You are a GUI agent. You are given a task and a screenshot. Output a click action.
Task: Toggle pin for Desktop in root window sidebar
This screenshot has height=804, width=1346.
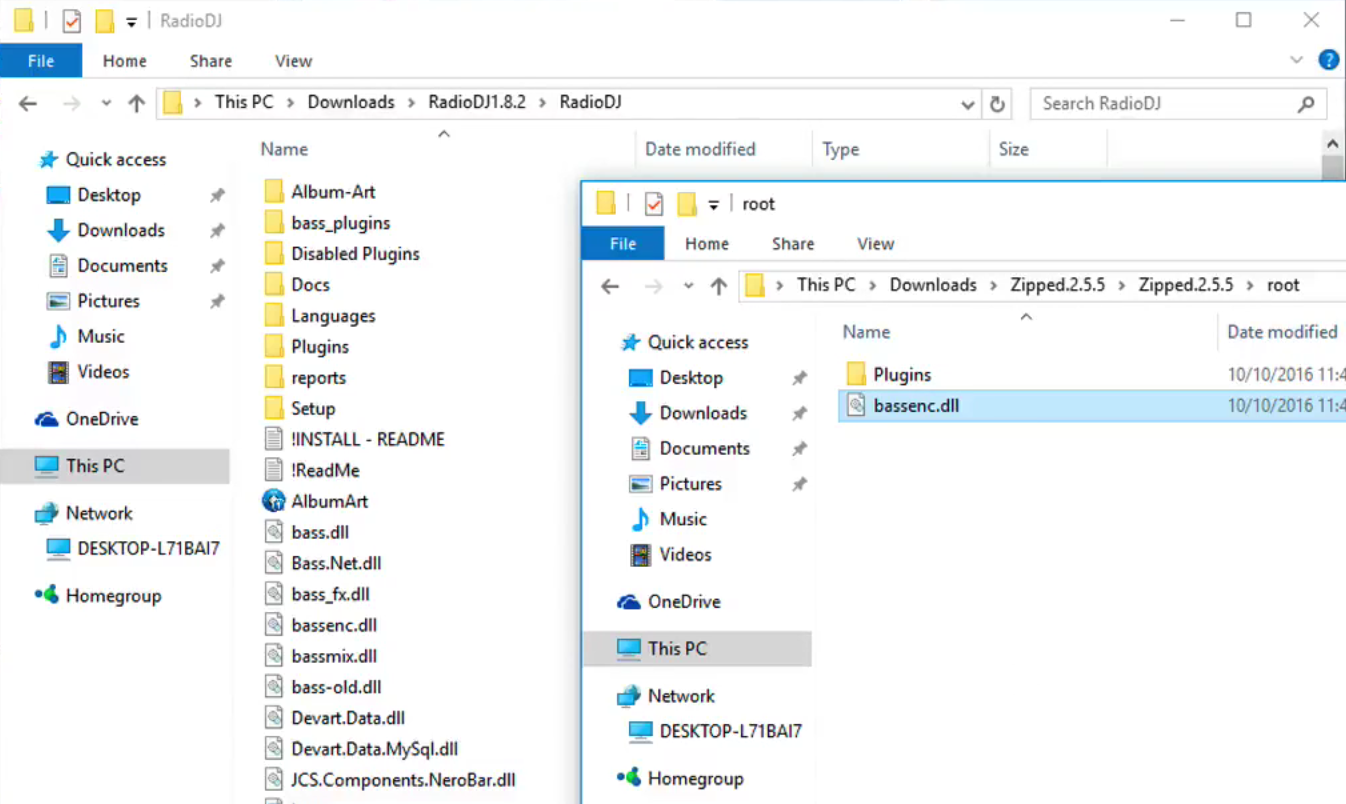799,378
